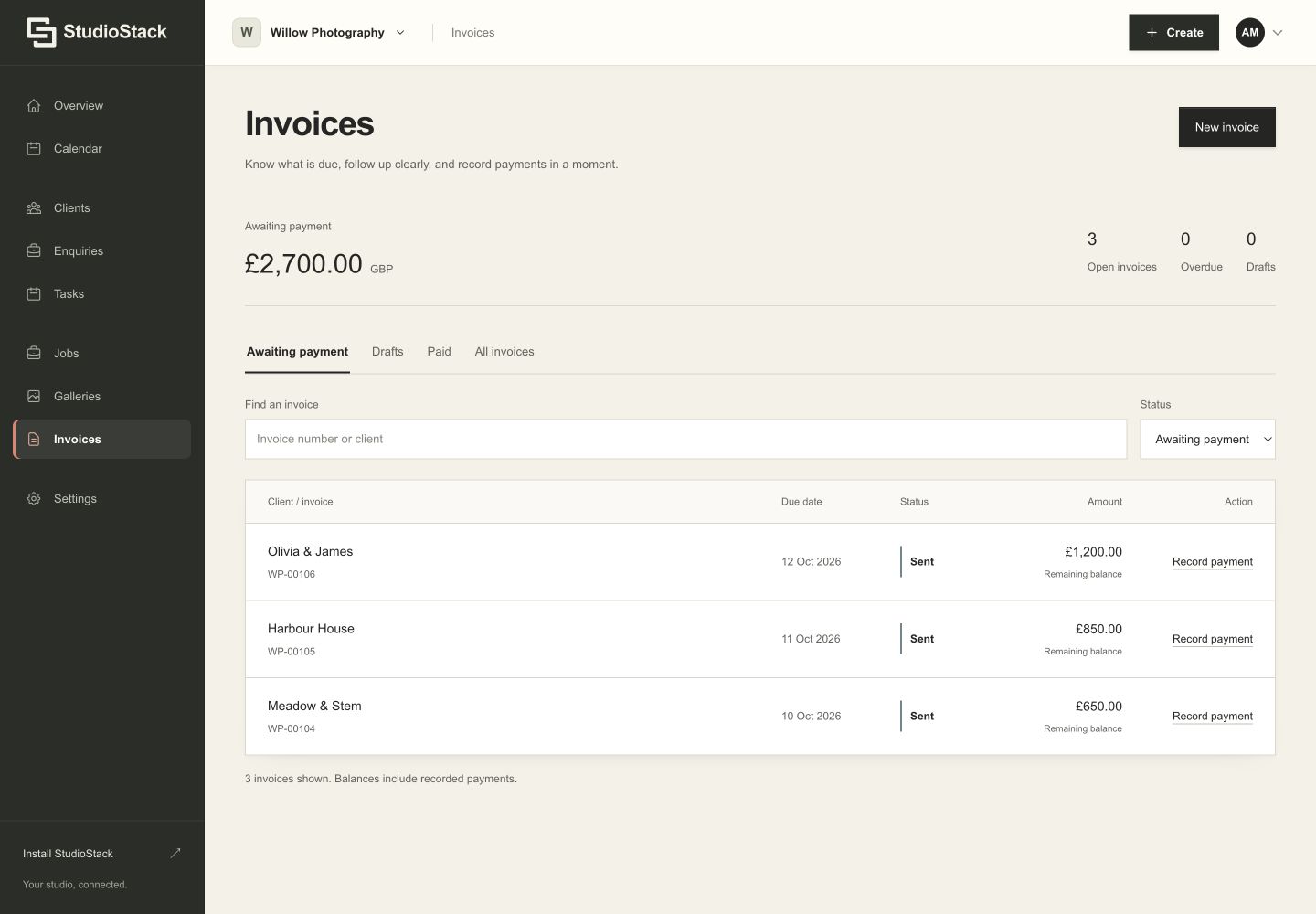Open Tasks in the sidebar
The width and height of the screenshot is (1316, 914).
point(102,294)
